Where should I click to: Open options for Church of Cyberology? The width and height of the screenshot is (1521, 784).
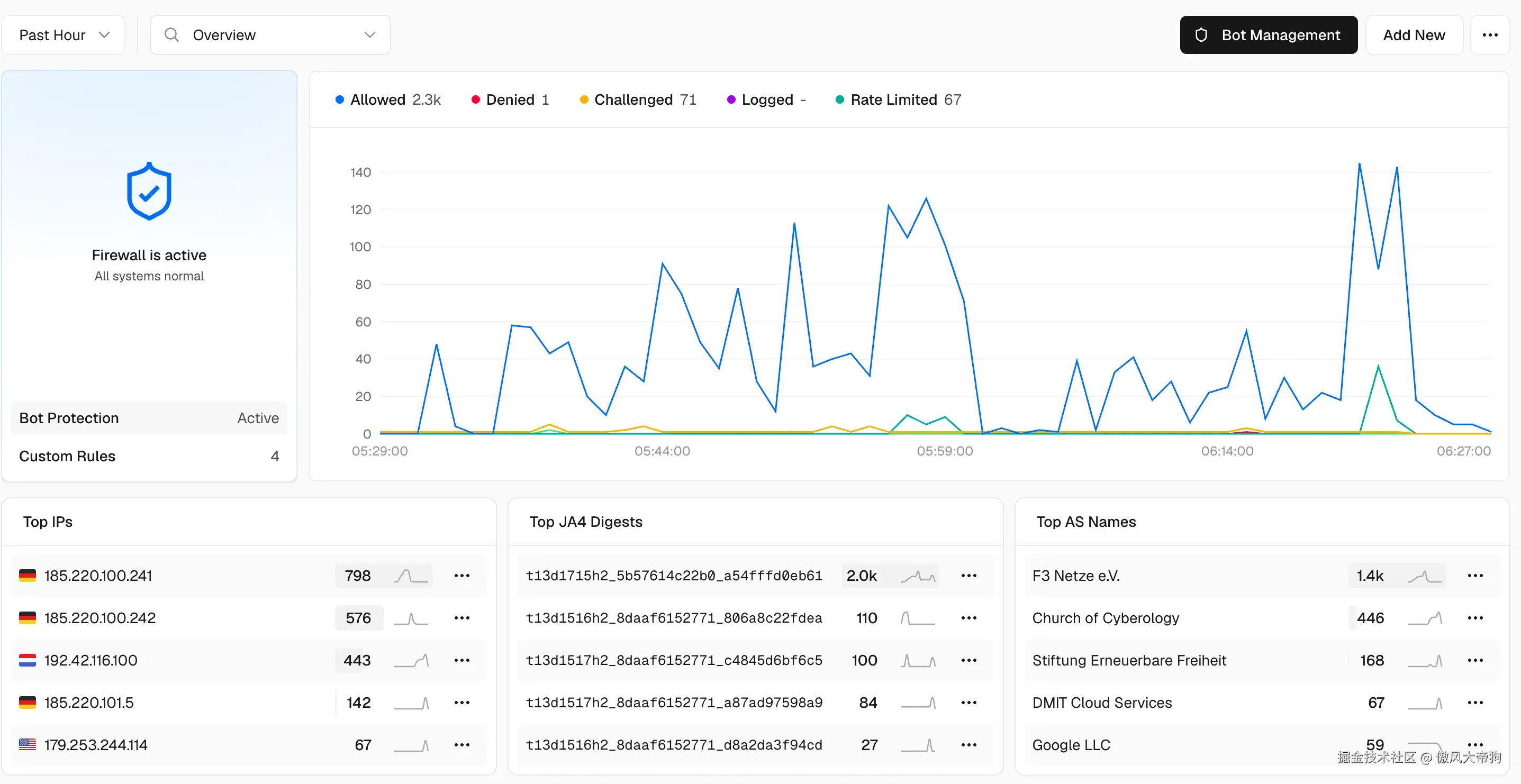pyautogui.click(x=1475, y=618)
